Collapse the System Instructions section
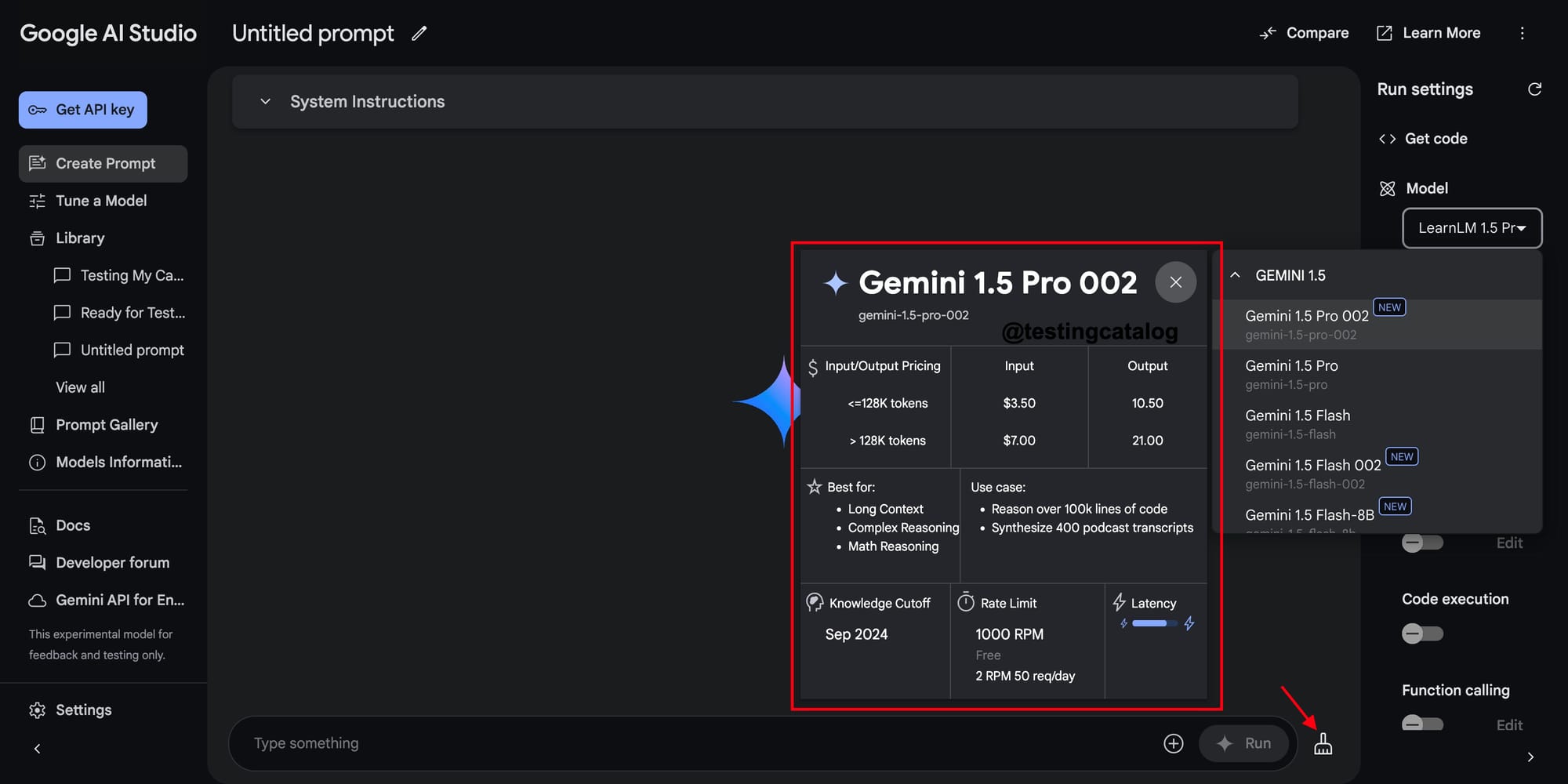 pos(265,101)
